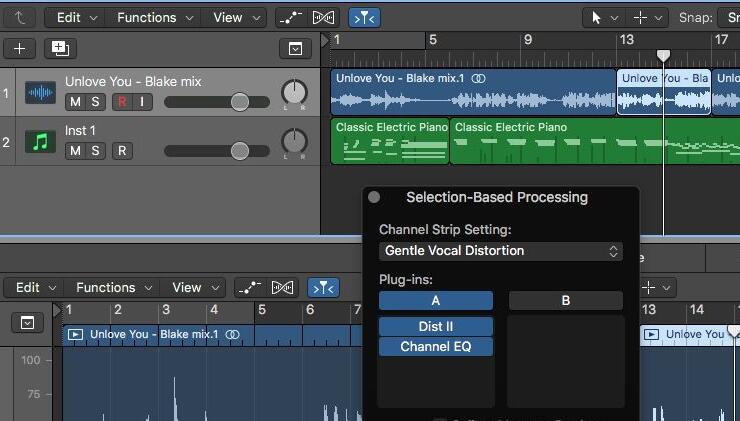Click the add new track plus button

20,48
